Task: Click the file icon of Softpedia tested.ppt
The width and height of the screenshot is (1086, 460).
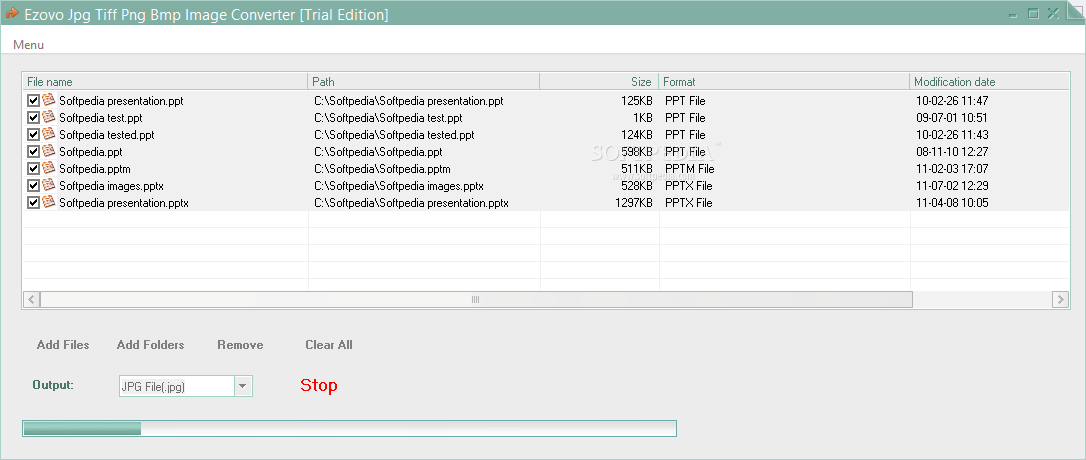Action: [48, 134]
